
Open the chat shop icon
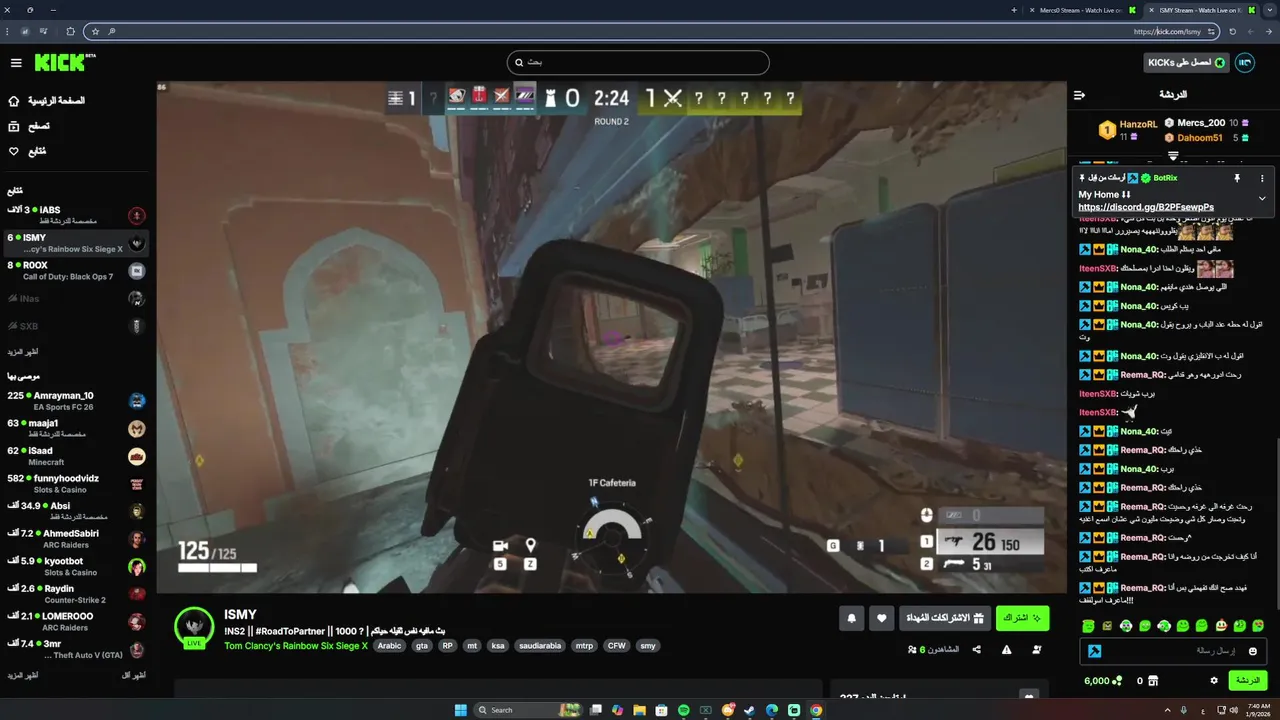point(1152,680)
